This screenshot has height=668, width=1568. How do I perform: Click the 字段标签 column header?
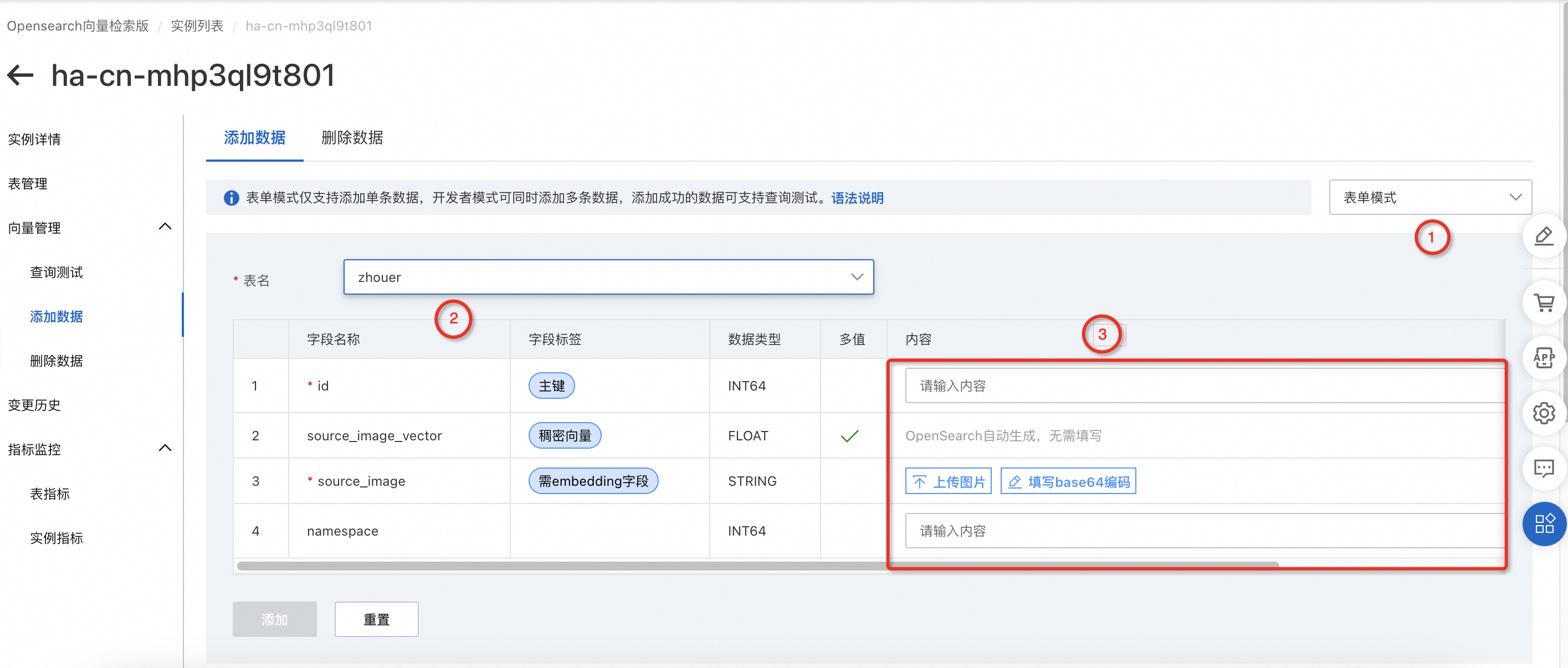555,339
